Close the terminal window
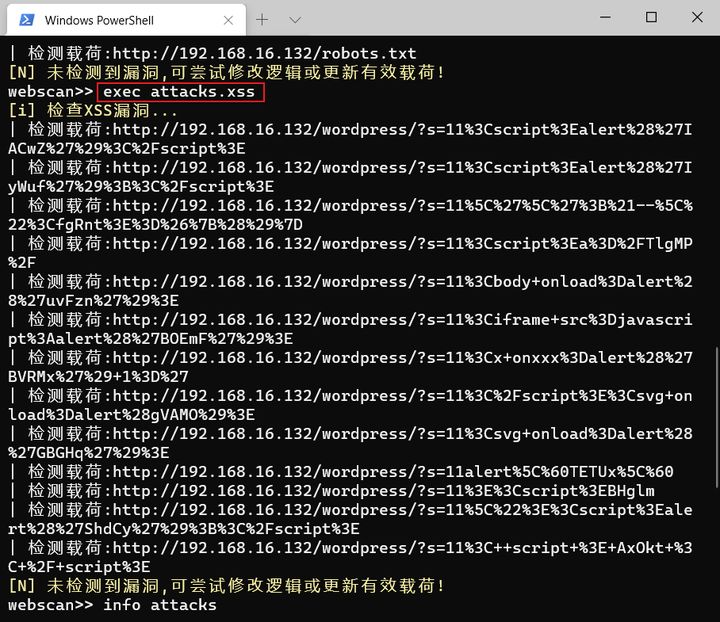720x622 pixels. coord(697,17)
